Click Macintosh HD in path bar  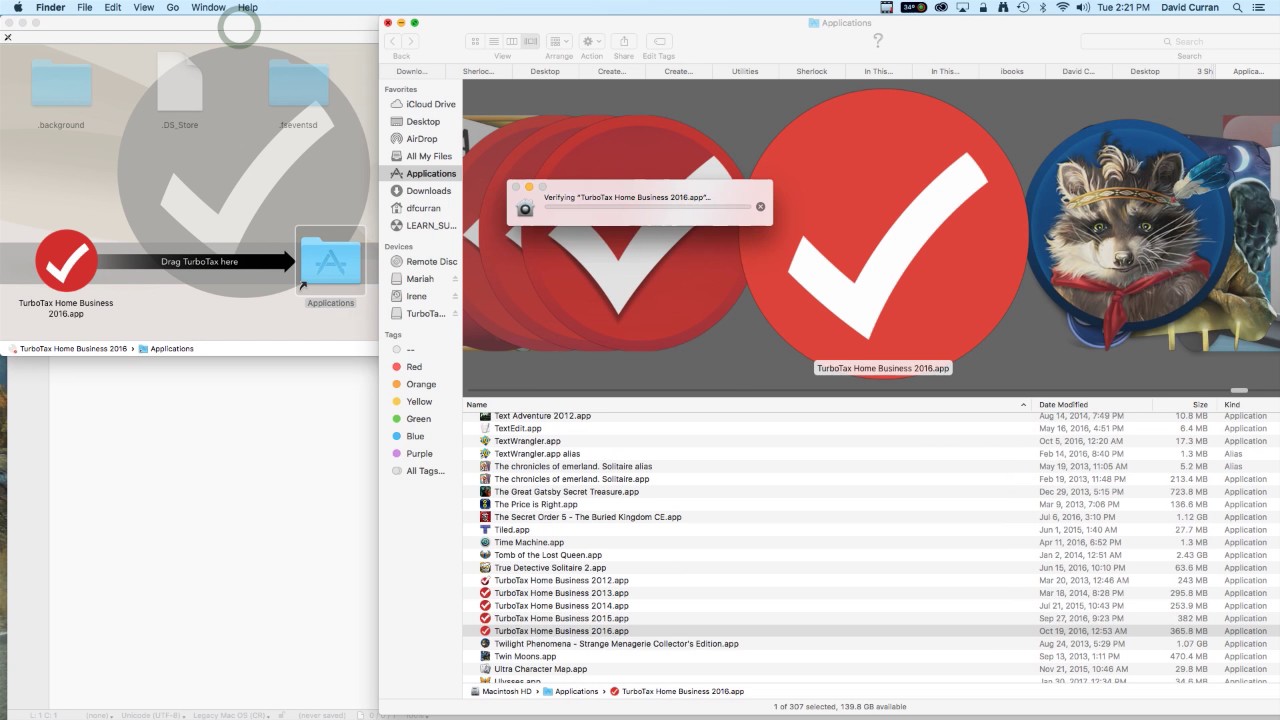pyautogui.click(x=502, y=691)
